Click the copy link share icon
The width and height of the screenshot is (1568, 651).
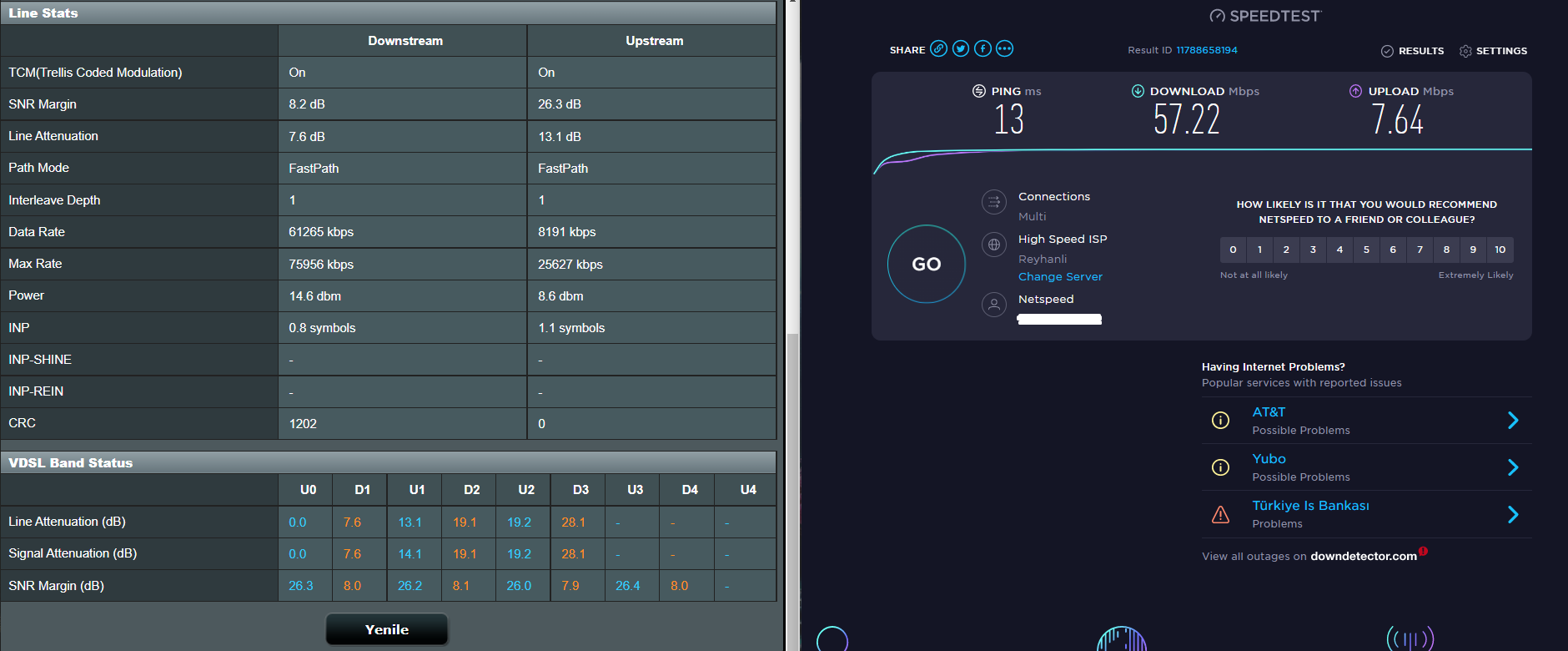(x=938, y=48)
